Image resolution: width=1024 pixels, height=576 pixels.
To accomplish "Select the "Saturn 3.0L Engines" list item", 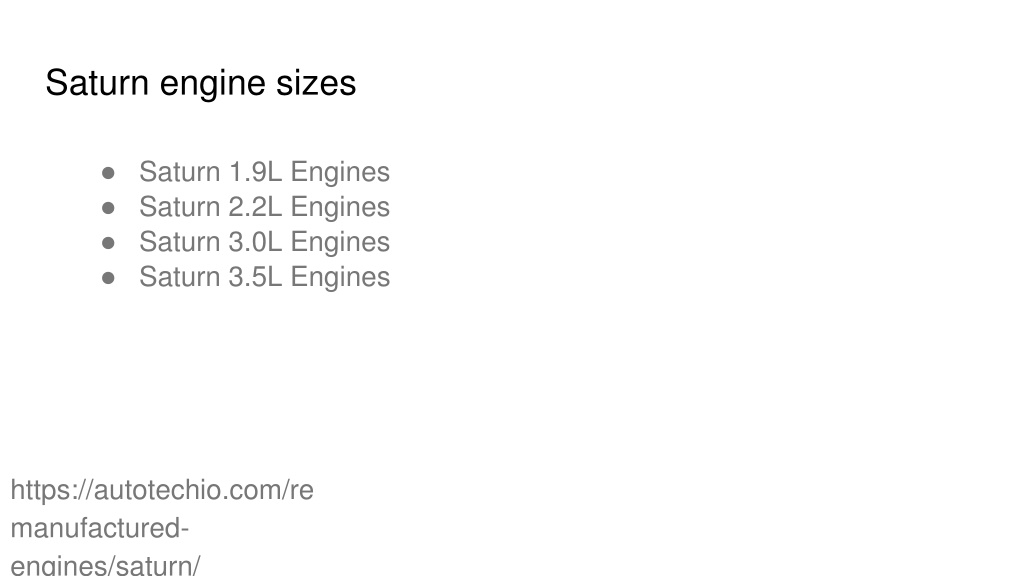I will [264, 242].
